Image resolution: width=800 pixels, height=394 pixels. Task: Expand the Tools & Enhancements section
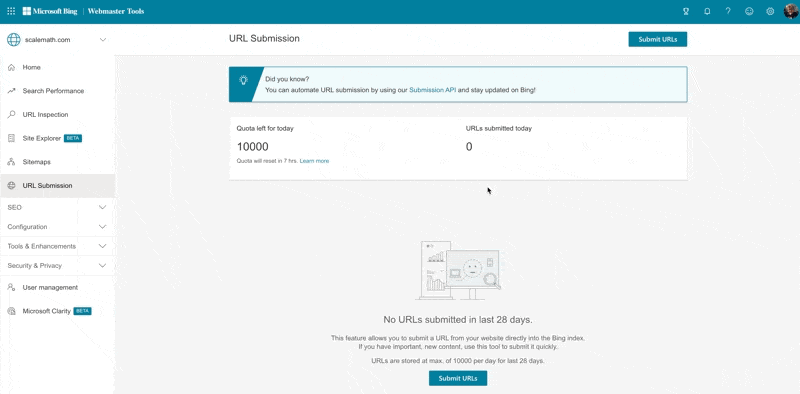tap(57, 246)
